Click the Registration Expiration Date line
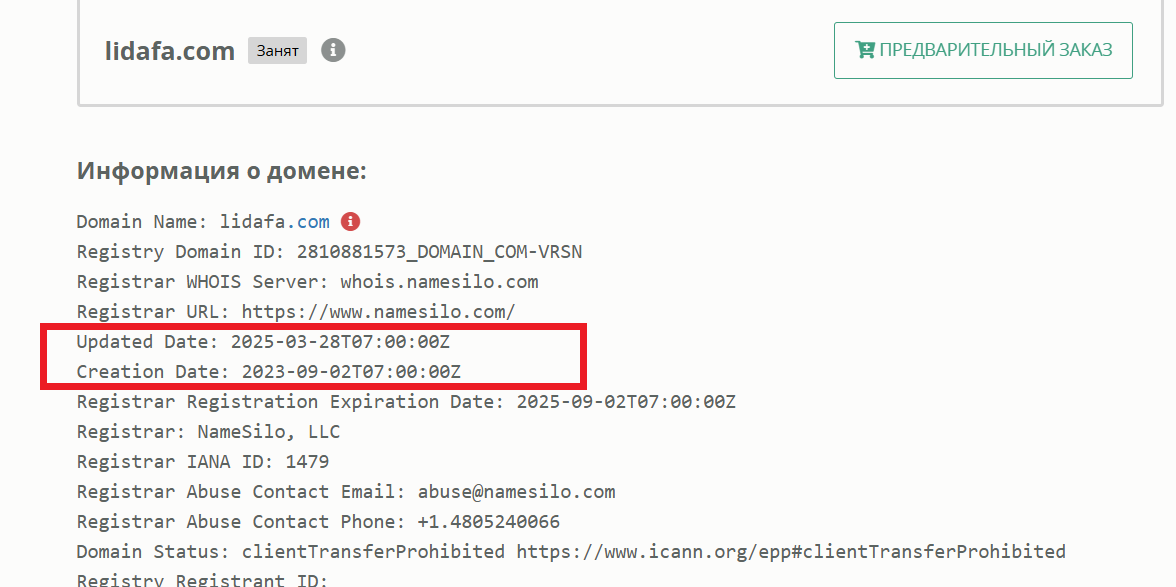Viewport: 1176px width, 587px height. (x=406, y=402)
